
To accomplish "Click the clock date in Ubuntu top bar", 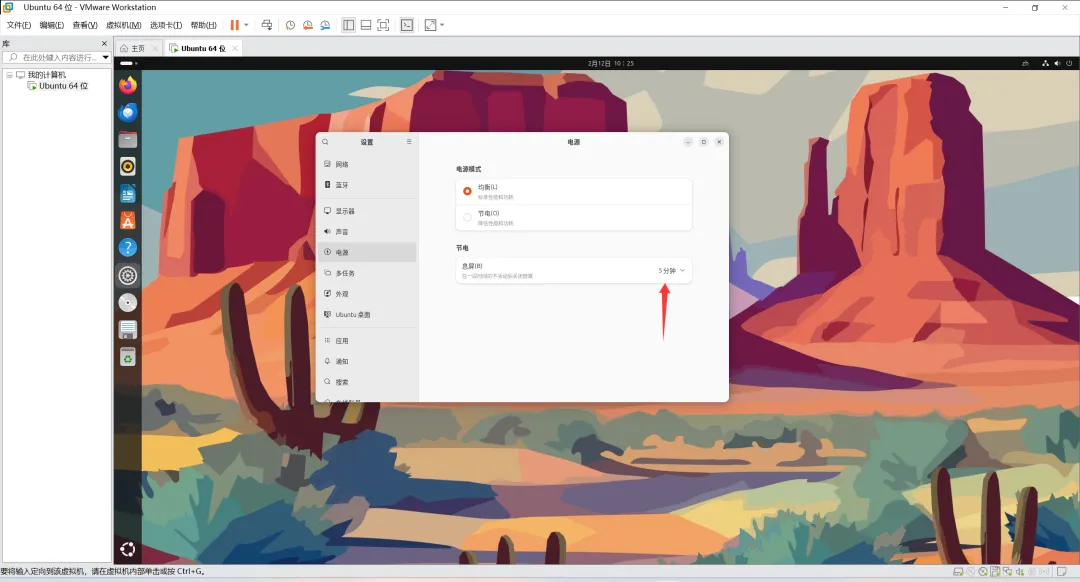I will tap(610, 63).
